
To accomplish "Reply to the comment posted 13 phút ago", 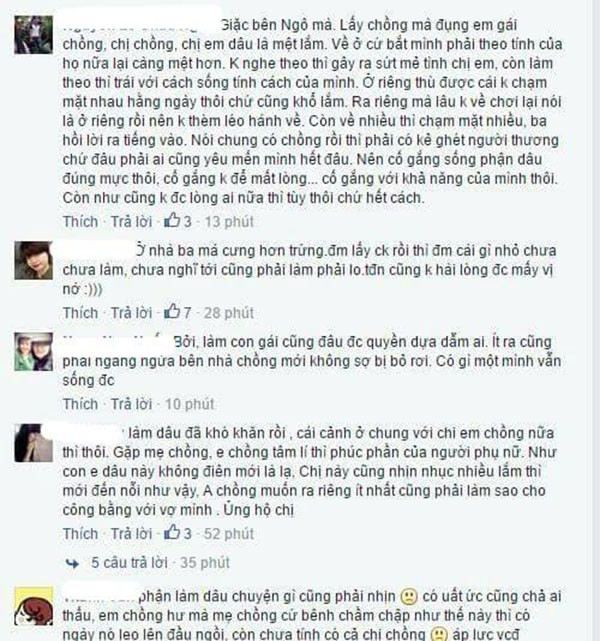I will (131, 222).
